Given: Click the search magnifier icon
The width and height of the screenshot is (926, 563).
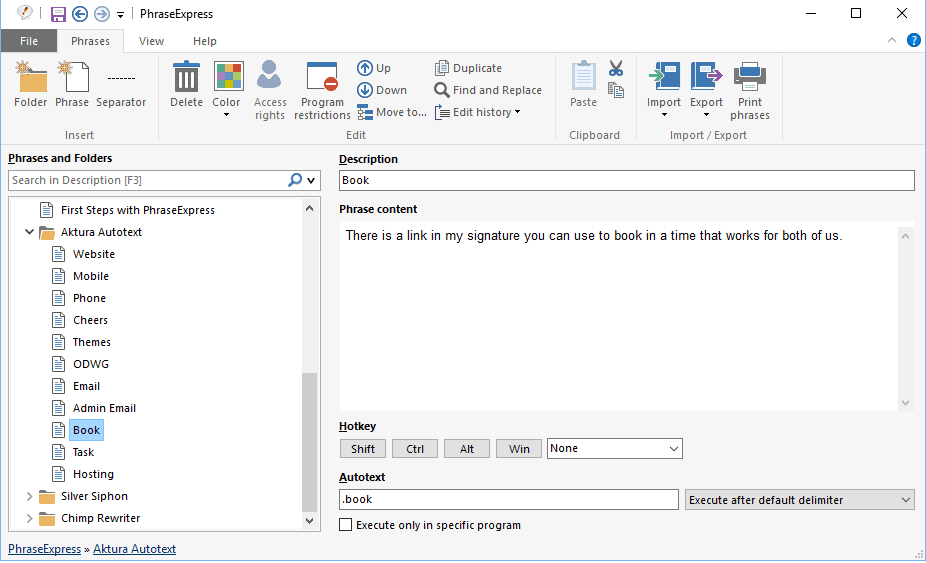Looking at the screenshot, I should tap(295, 180).
